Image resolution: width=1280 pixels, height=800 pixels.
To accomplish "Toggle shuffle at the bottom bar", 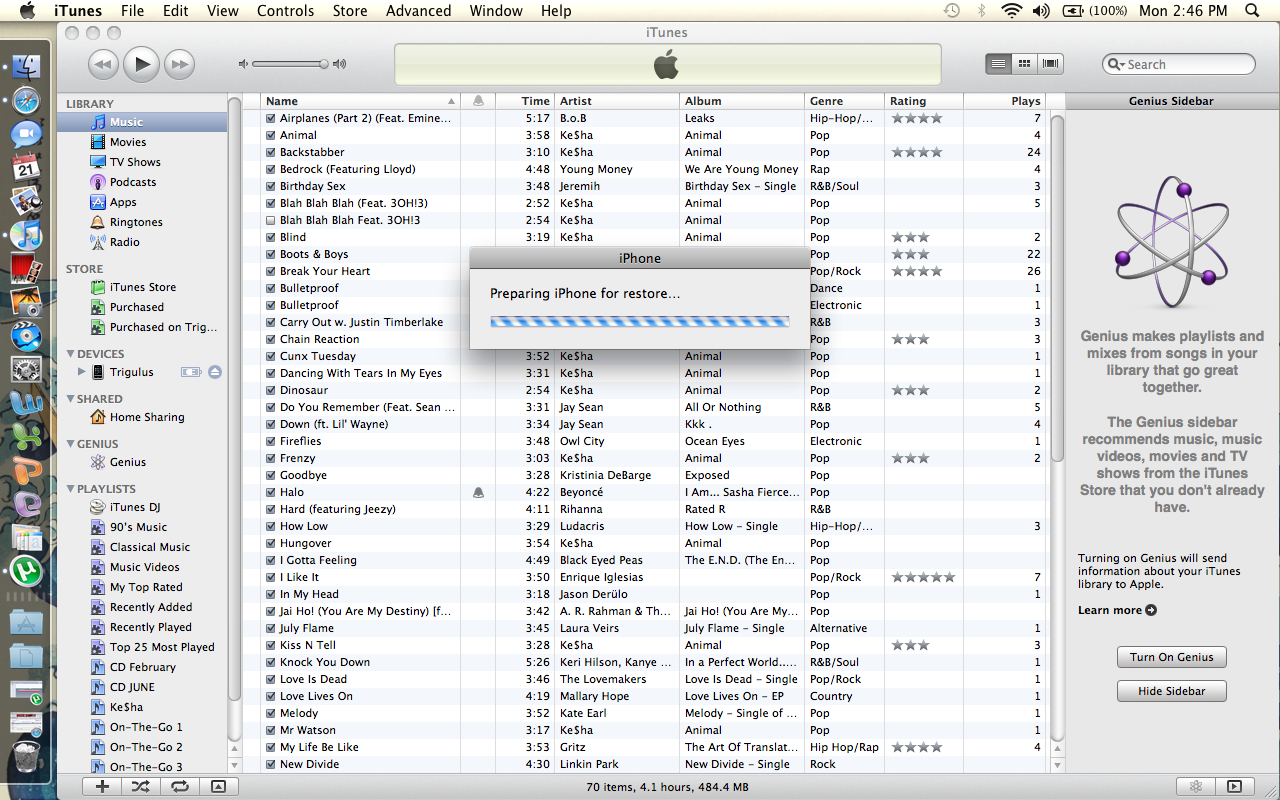I will click(141, 786).
